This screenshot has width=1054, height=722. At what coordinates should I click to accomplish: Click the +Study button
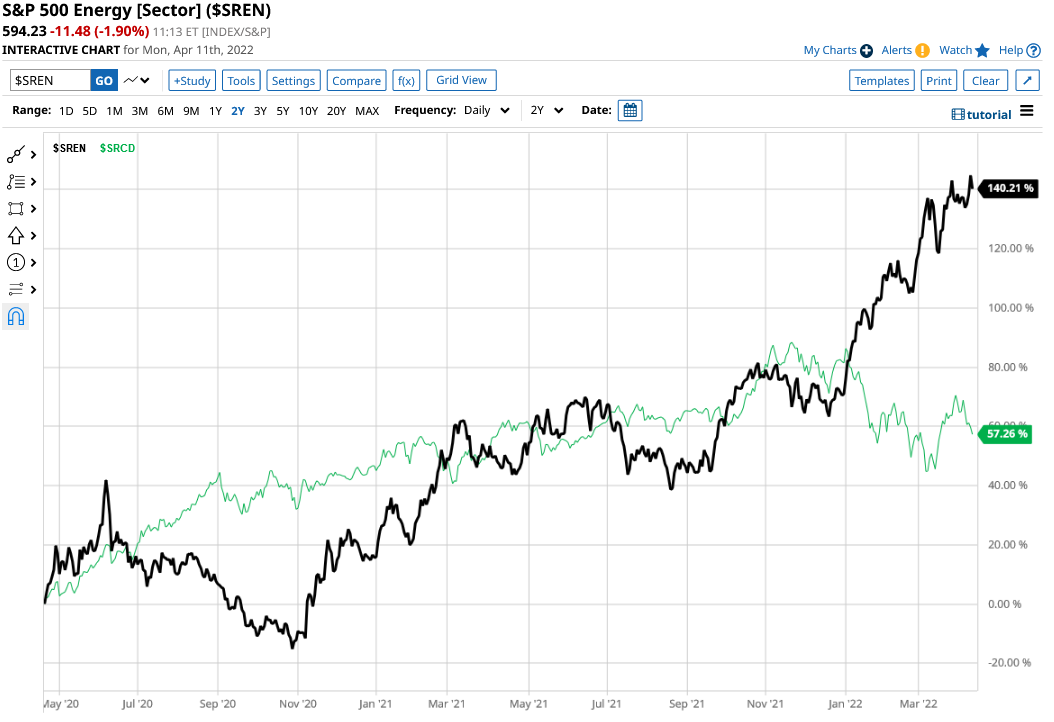point(192,81)
